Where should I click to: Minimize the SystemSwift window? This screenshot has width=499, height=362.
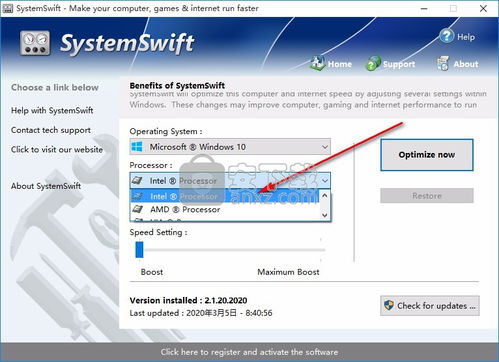click(424, 9)
